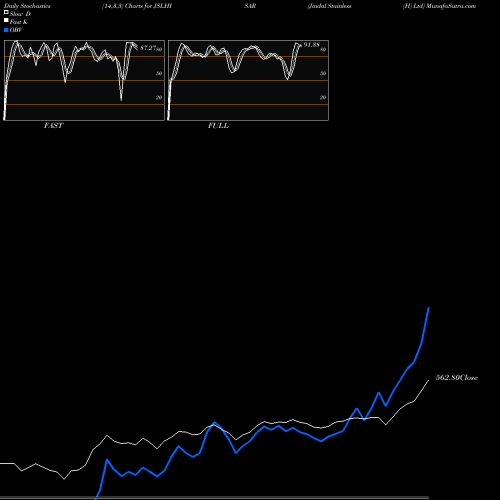The width and height of the screenshot is (500, 500).
Task: Click the Slow D legend swatch
Action: point(6,12)
